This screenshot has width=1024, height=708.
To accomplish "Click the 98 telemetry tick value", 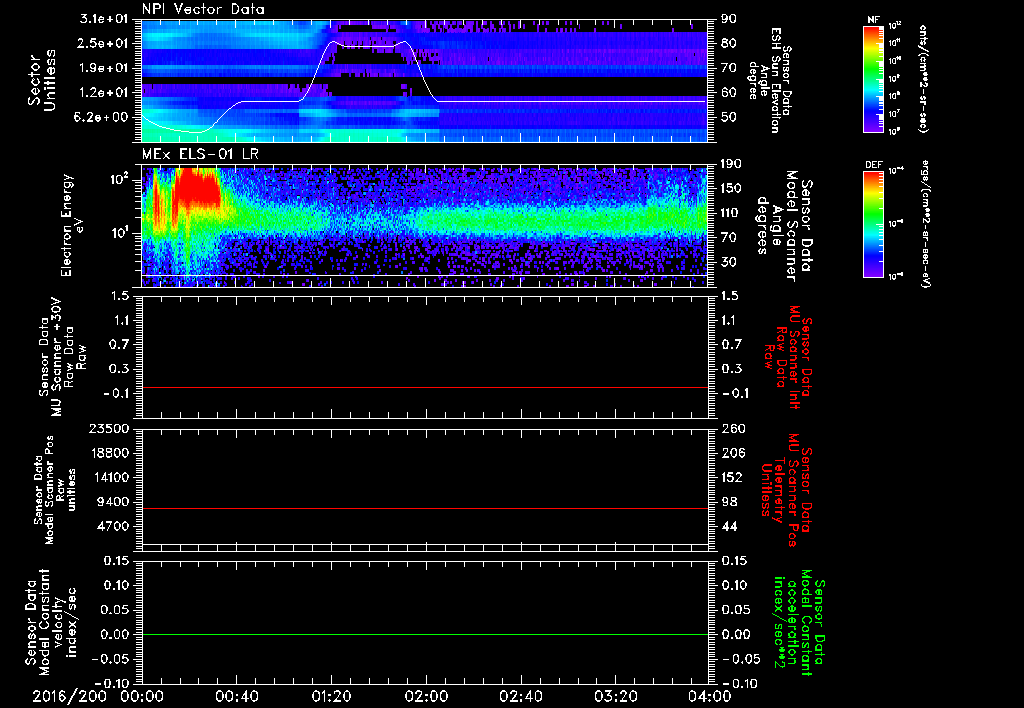I will pyautogui.click(x=728, y=502).
